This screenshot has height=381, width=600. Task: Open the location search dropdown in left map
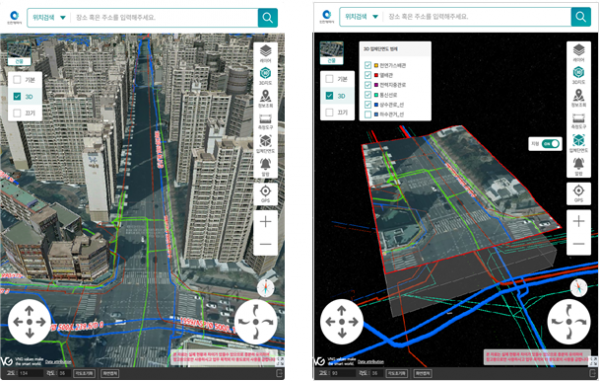(x=49, y=18)
